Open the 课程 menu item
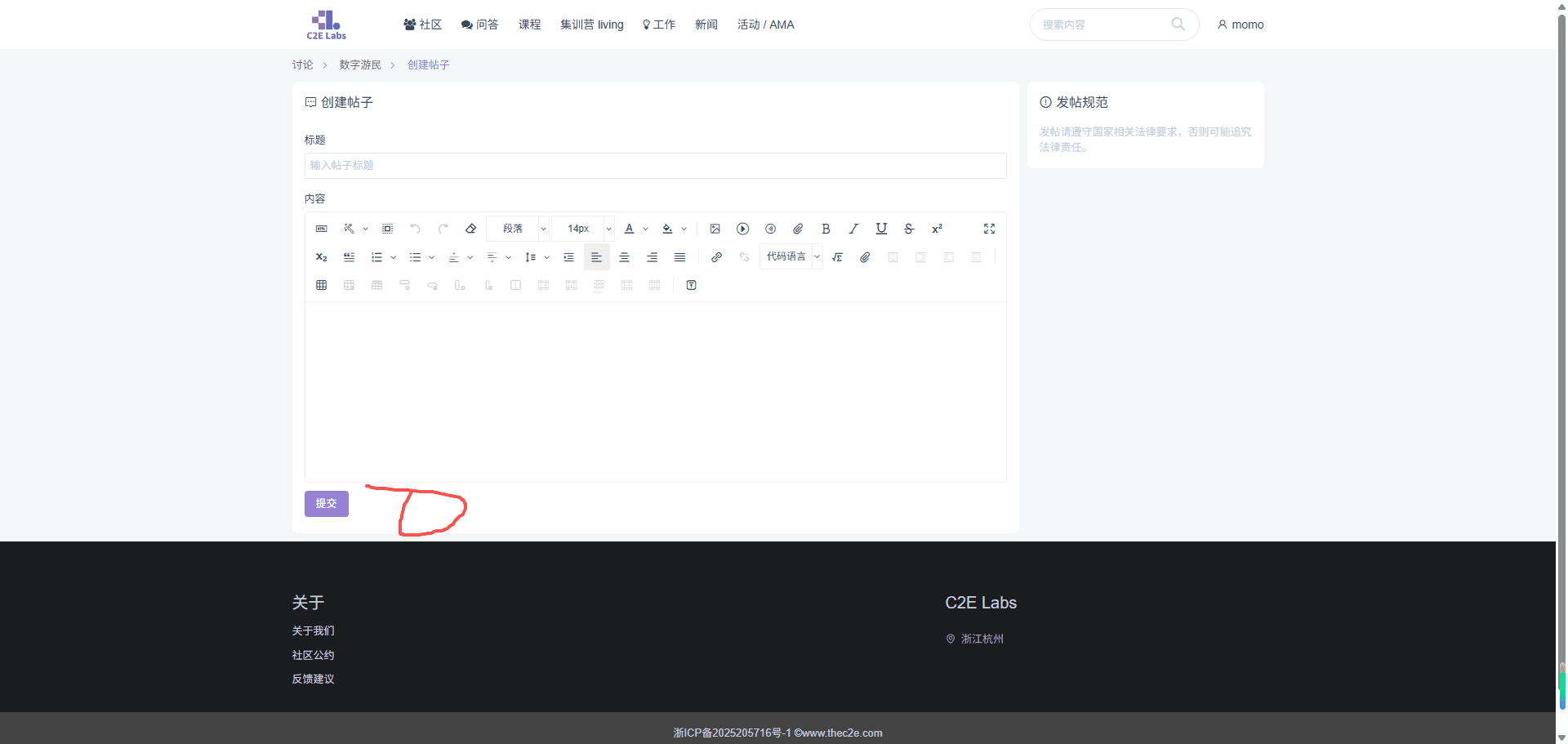The width and height of the screenshot is (1568, 744). pyautogui.click(x=529, y=25)
